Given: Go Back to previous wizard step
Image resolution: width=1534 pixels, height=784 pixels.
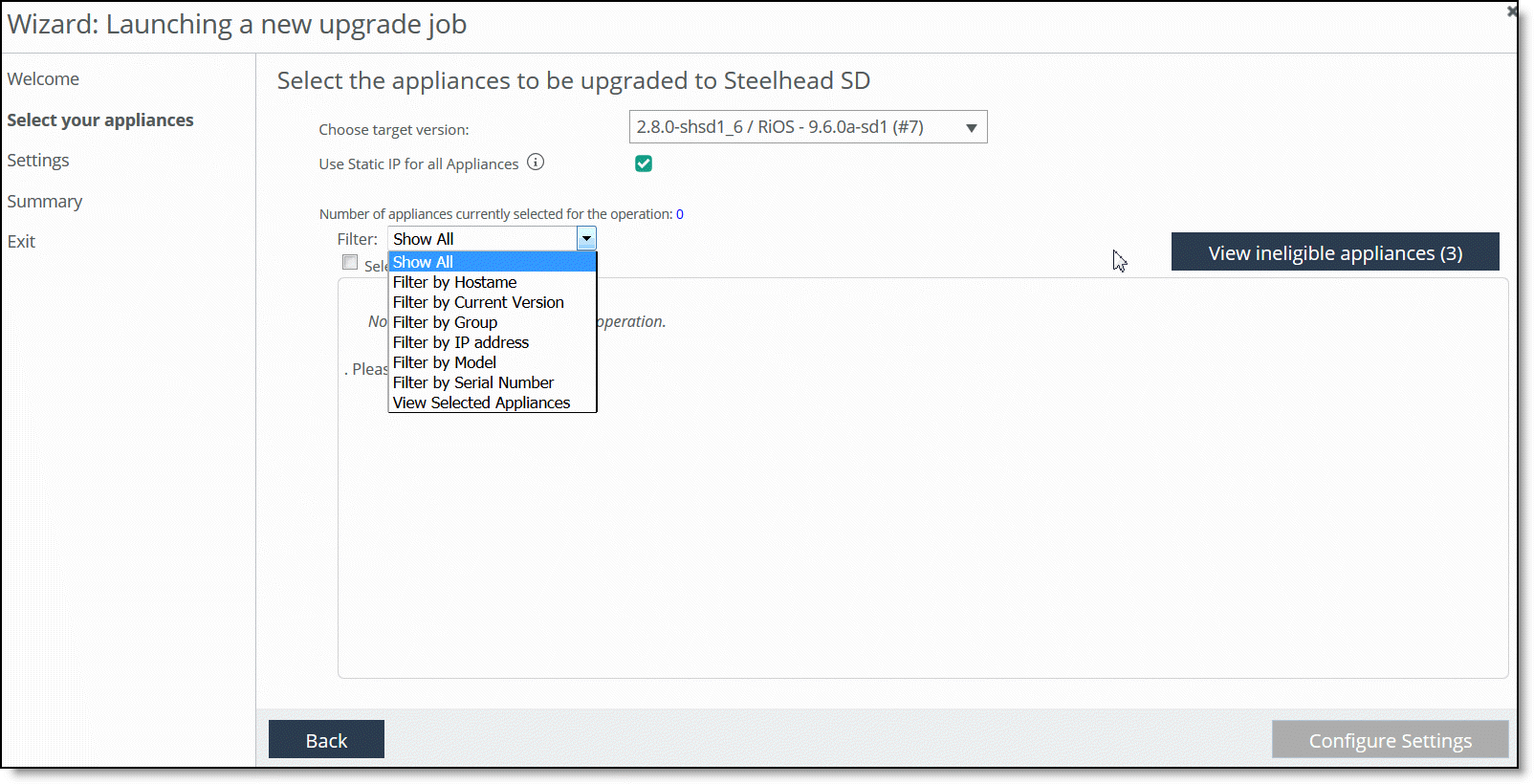Looking at the screenshot, I should click(326, 740).
